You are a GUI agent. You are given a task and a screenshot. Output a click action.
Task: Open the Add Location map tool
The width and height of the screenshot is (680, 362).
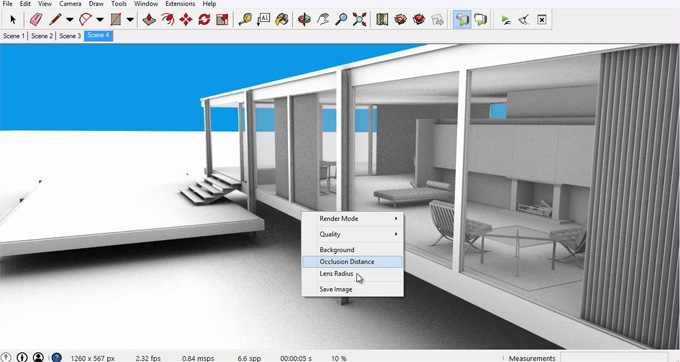coord(382,20)
